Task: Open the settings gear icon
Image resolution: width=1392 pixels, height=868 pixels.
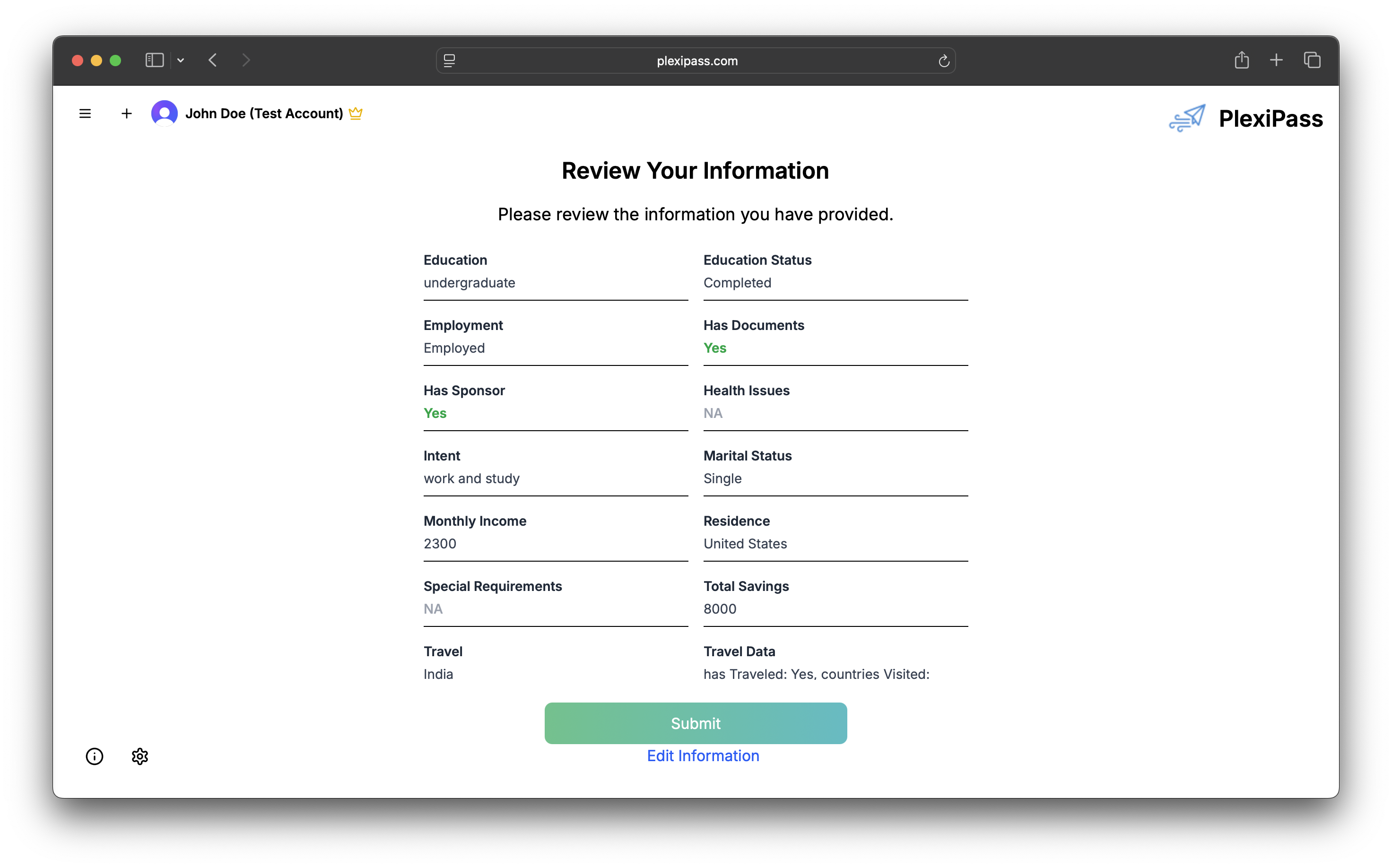Action: coord(139,756)
